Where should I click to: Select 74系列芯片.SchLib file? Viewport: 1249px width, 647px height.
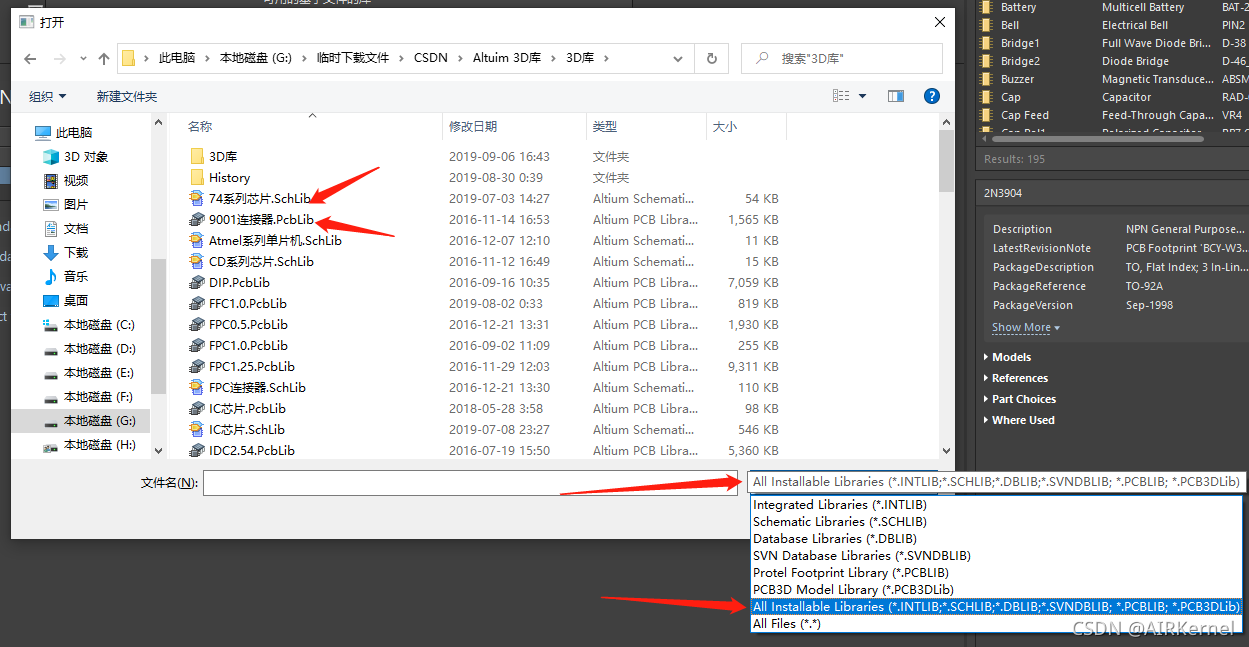(x=260, y=199)
